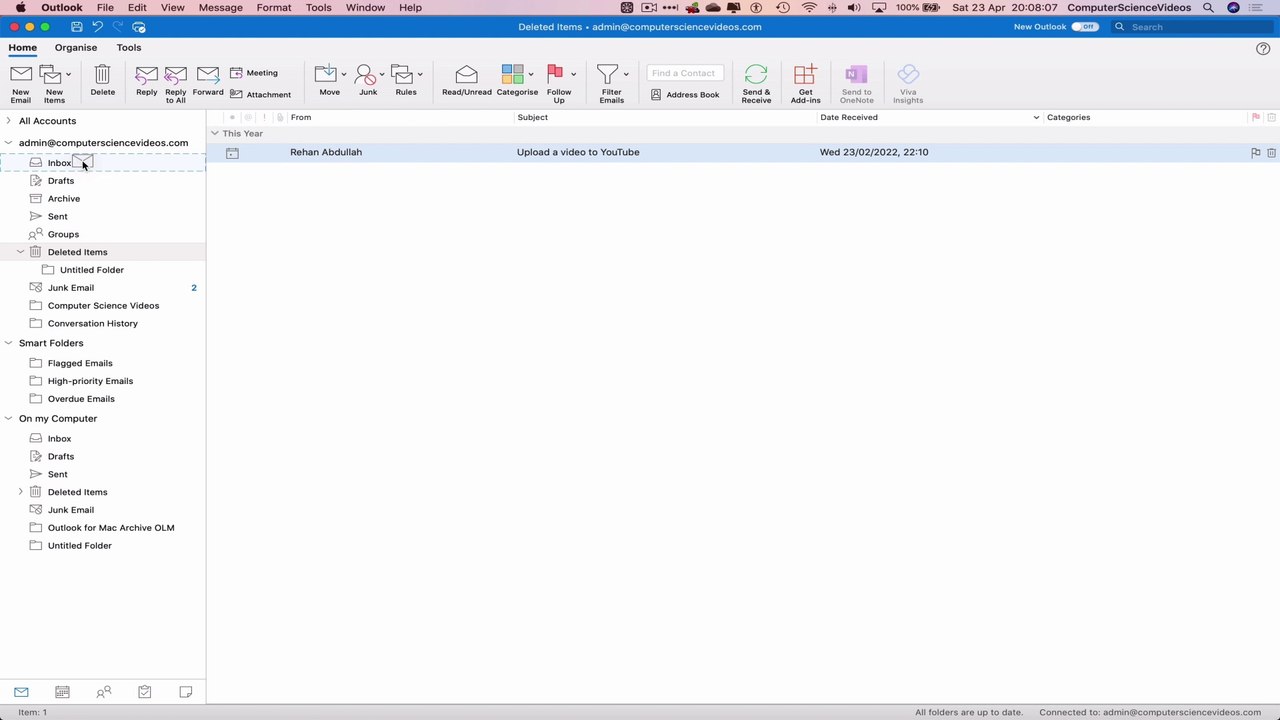Click the Reply to All icon

coord(176,75)
